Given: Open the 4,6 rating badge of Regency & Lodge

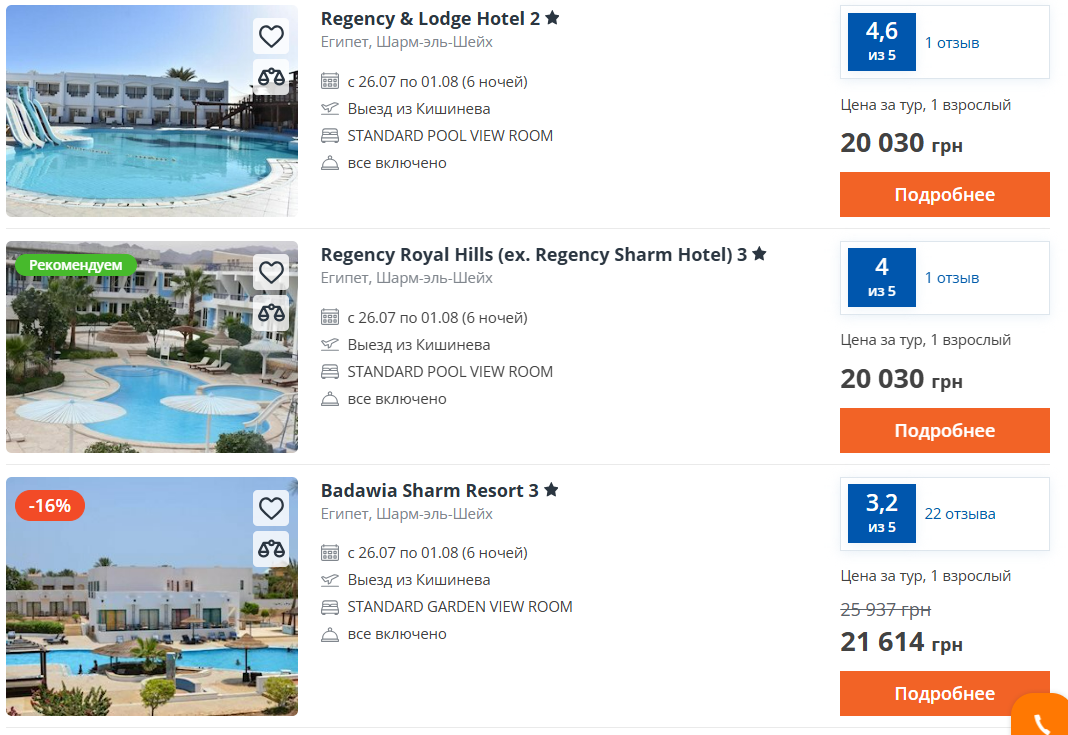Looking at the screenshot, I should pos(881,42).
